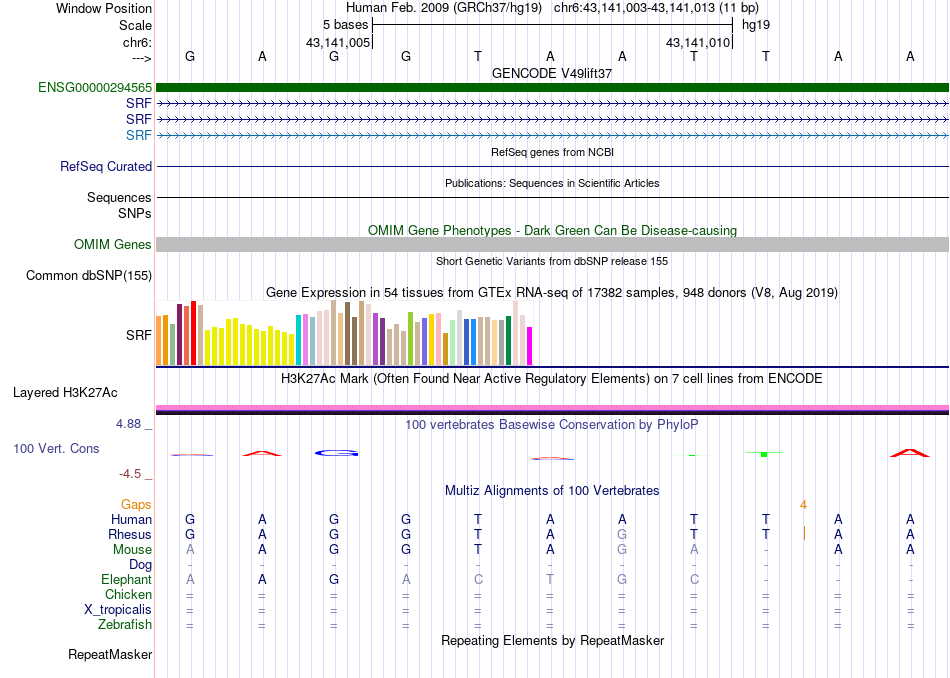
Task: Click the Common dbSNP(155) track label
Action: coord(89,275)
